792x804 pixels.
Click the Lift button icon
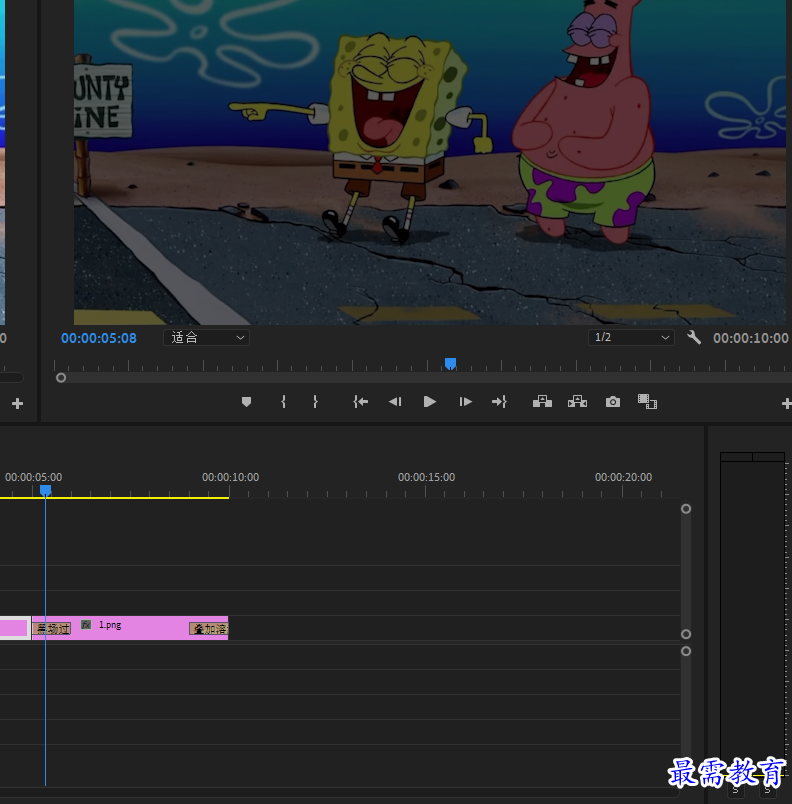point(542,401)
